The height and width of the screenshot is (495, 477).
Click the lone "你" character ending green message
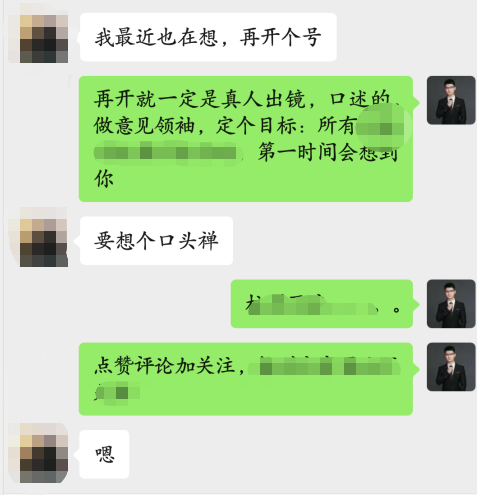click(x=104, y=179)
